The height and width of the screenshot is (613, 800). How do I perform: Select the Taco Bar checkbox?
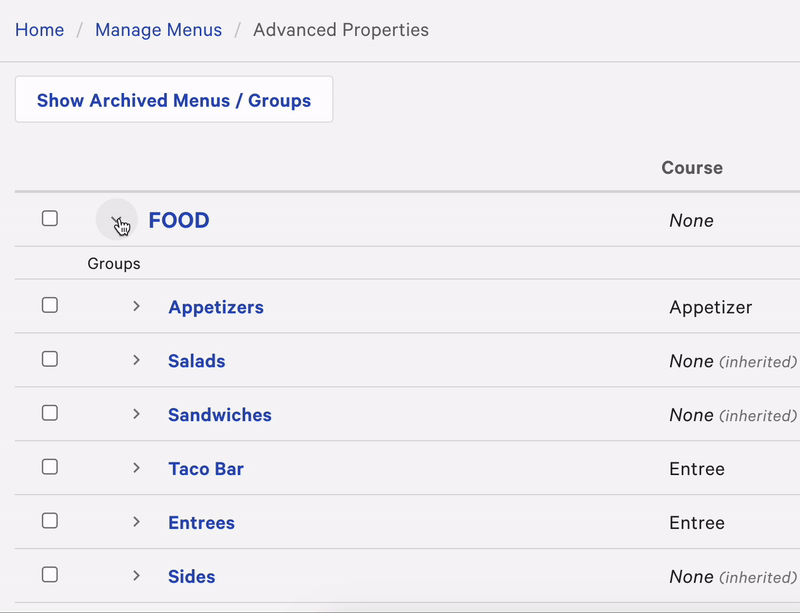pyautogui.click(x=50, y=467)
